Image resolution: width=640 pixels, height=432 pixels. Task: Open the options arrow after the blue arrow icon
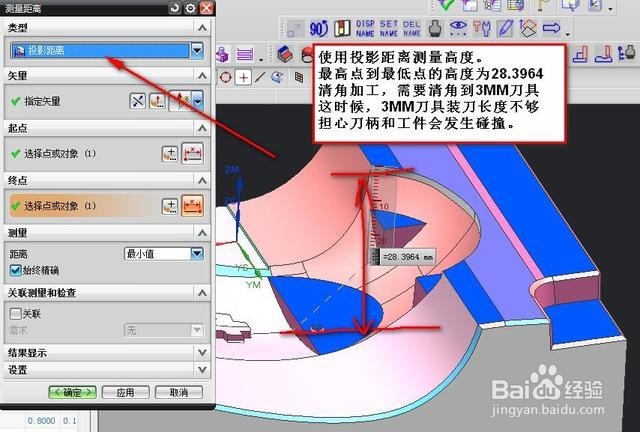click(567, 34)
